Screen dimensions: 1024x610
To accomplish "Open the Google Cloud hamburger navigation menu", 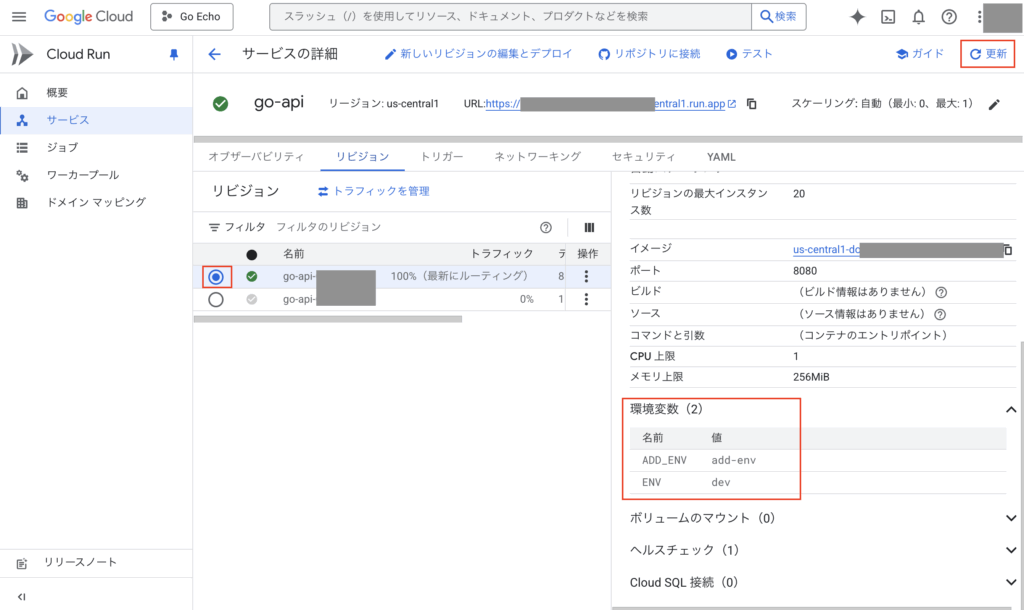I will coord(18,17).
